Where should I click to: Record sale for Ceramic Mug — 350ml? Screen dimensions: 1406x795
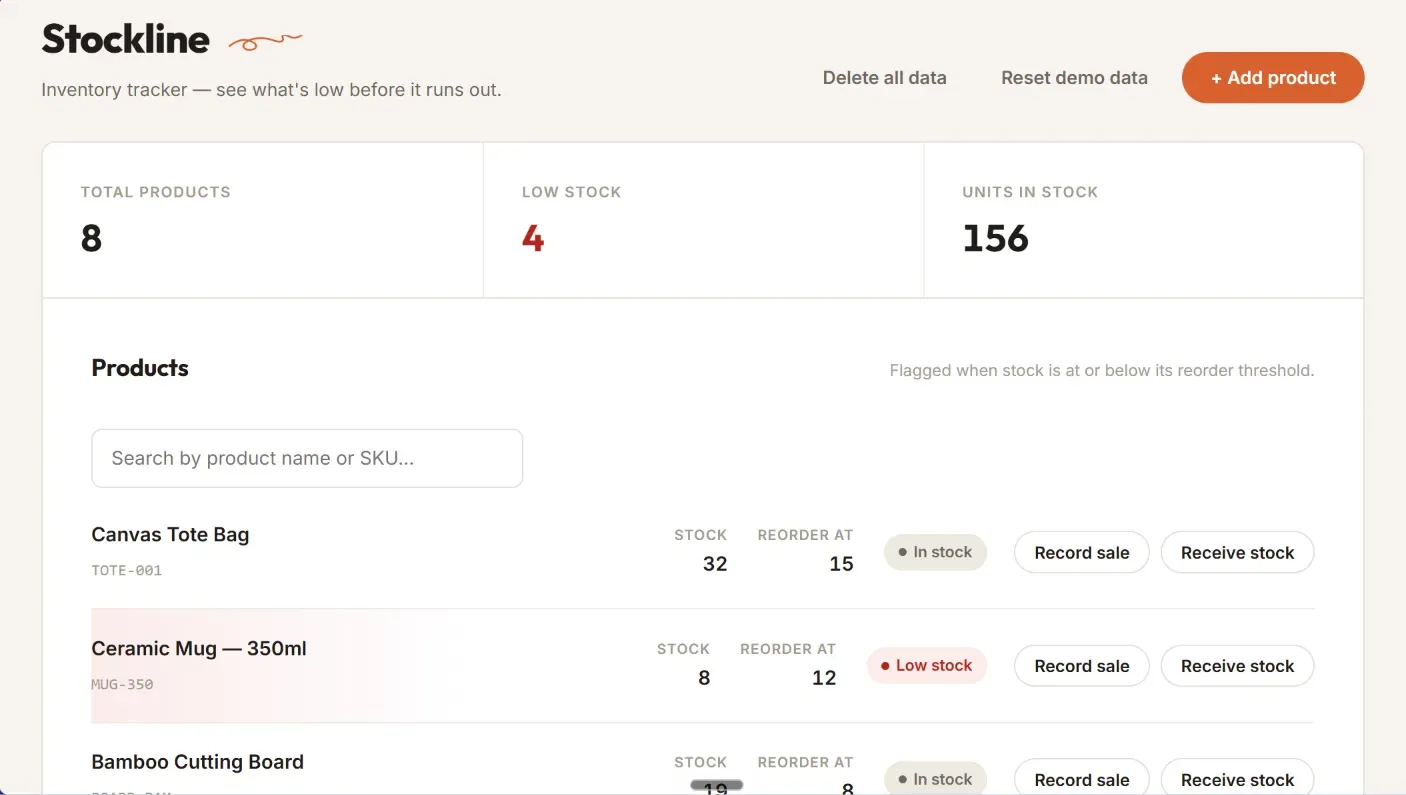coord(1082,666)
